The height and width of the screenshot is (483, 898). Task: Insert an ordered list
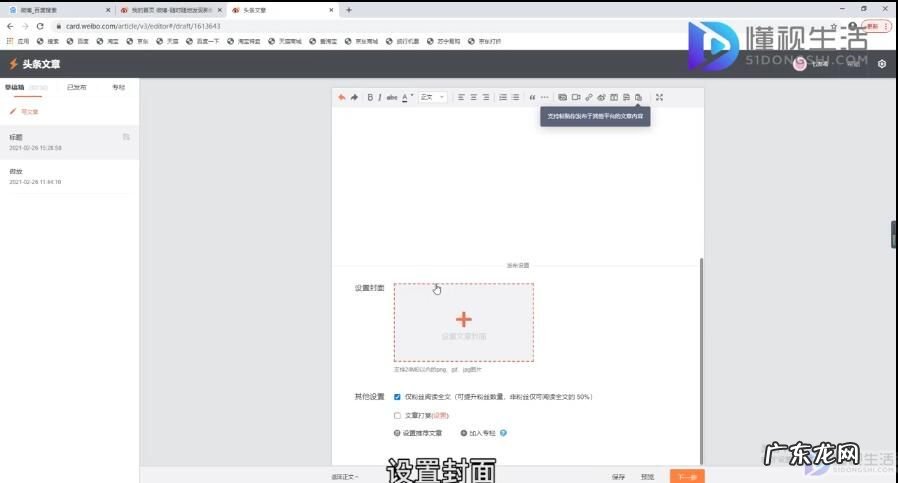coord(503,97)
